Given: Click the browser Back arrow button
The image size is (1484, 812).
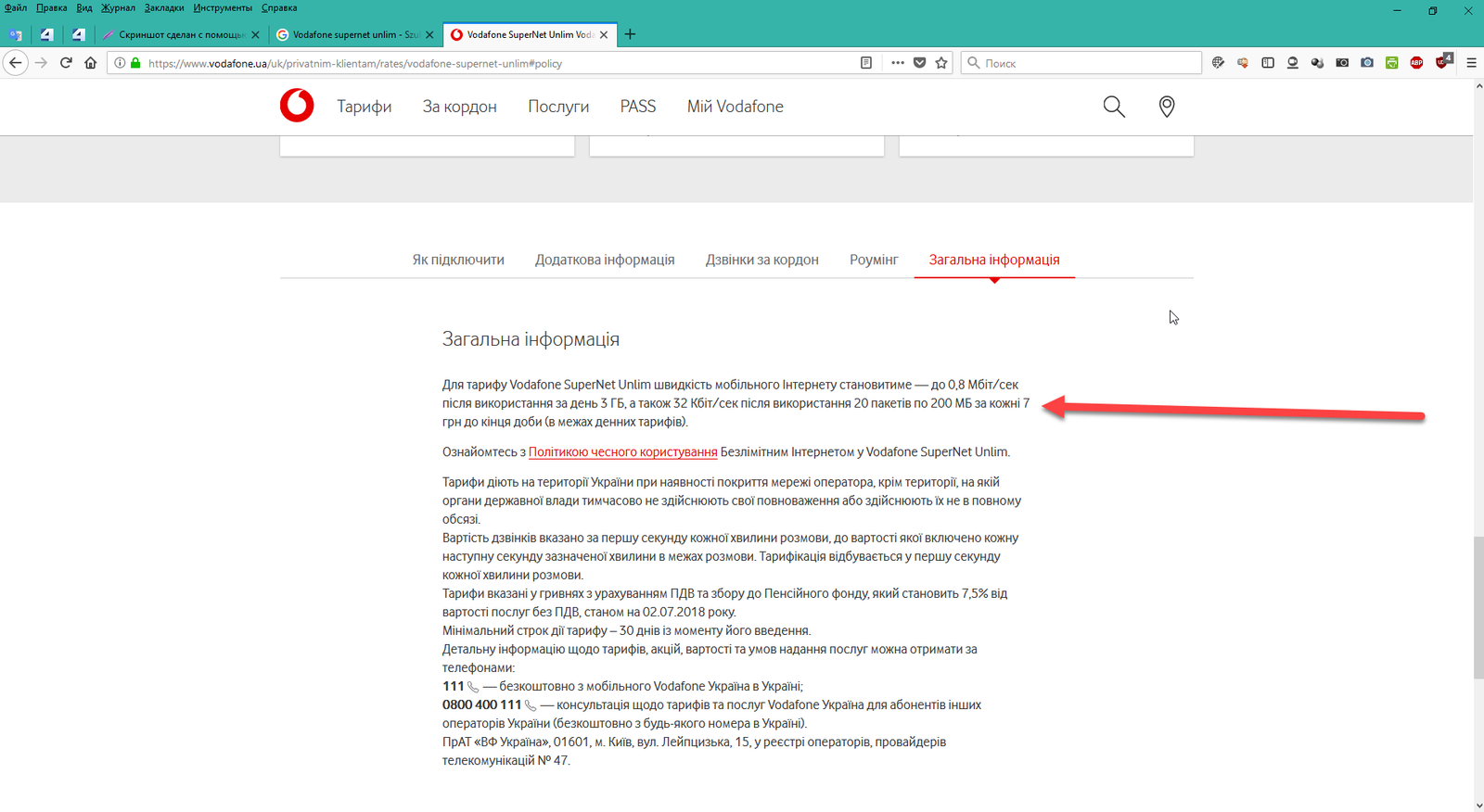Looking at the screenshot, I should tap(16, 63).
